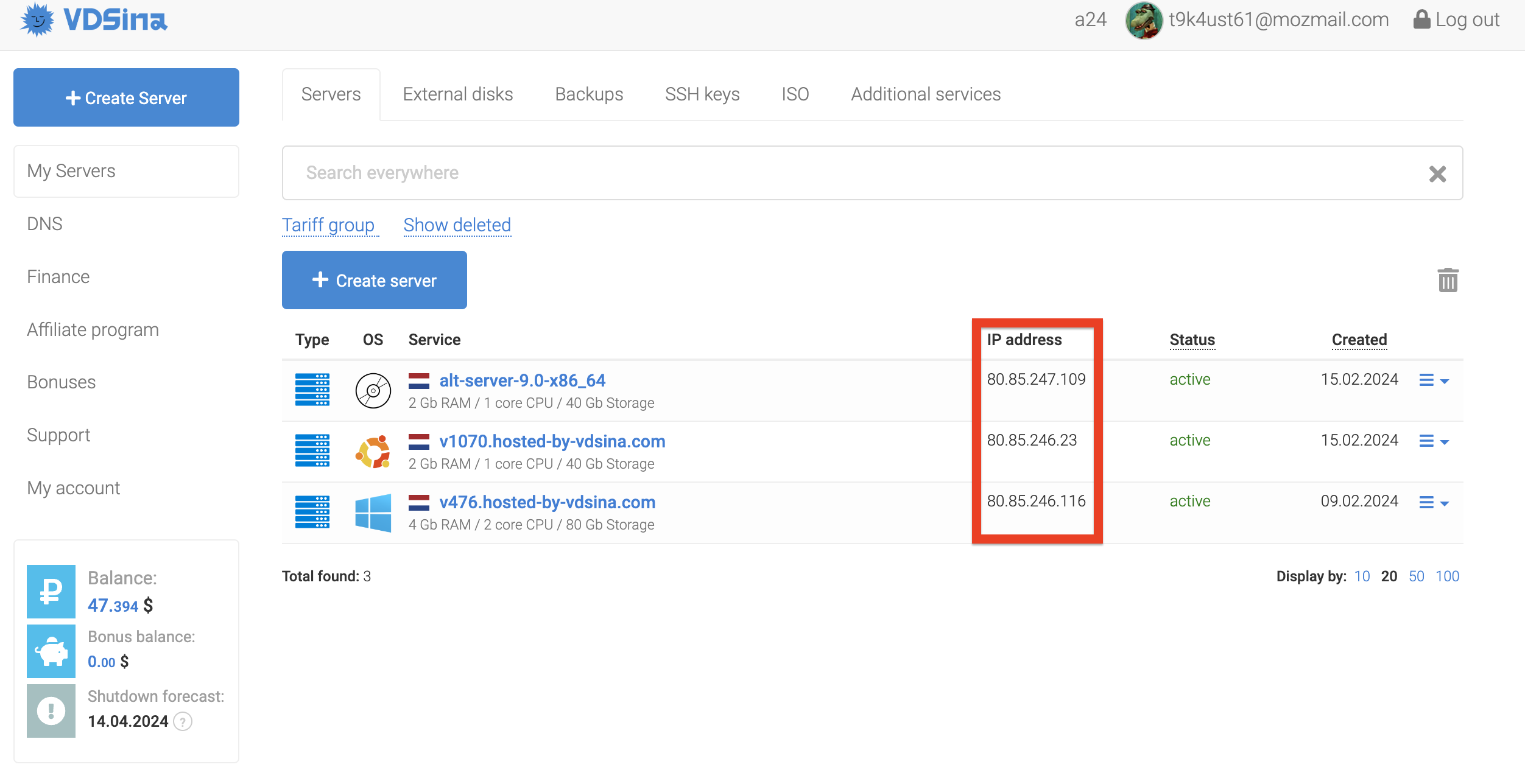The width and height of the screenshot is (1525, 784).
Task: Click into Search everywhere field
Action: coord(872,173)
